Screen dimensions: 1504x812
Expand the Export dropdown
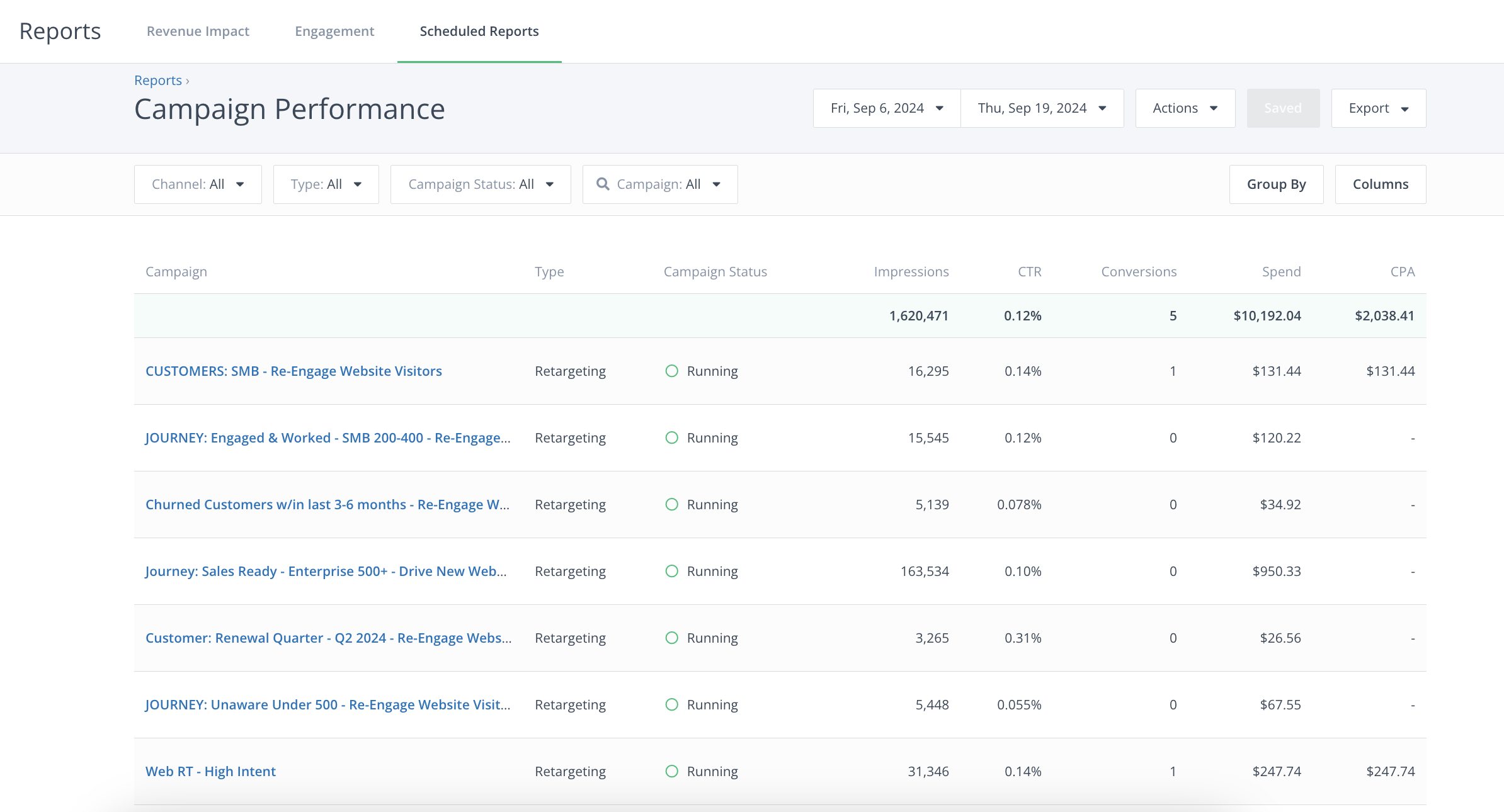(1378, 108)
